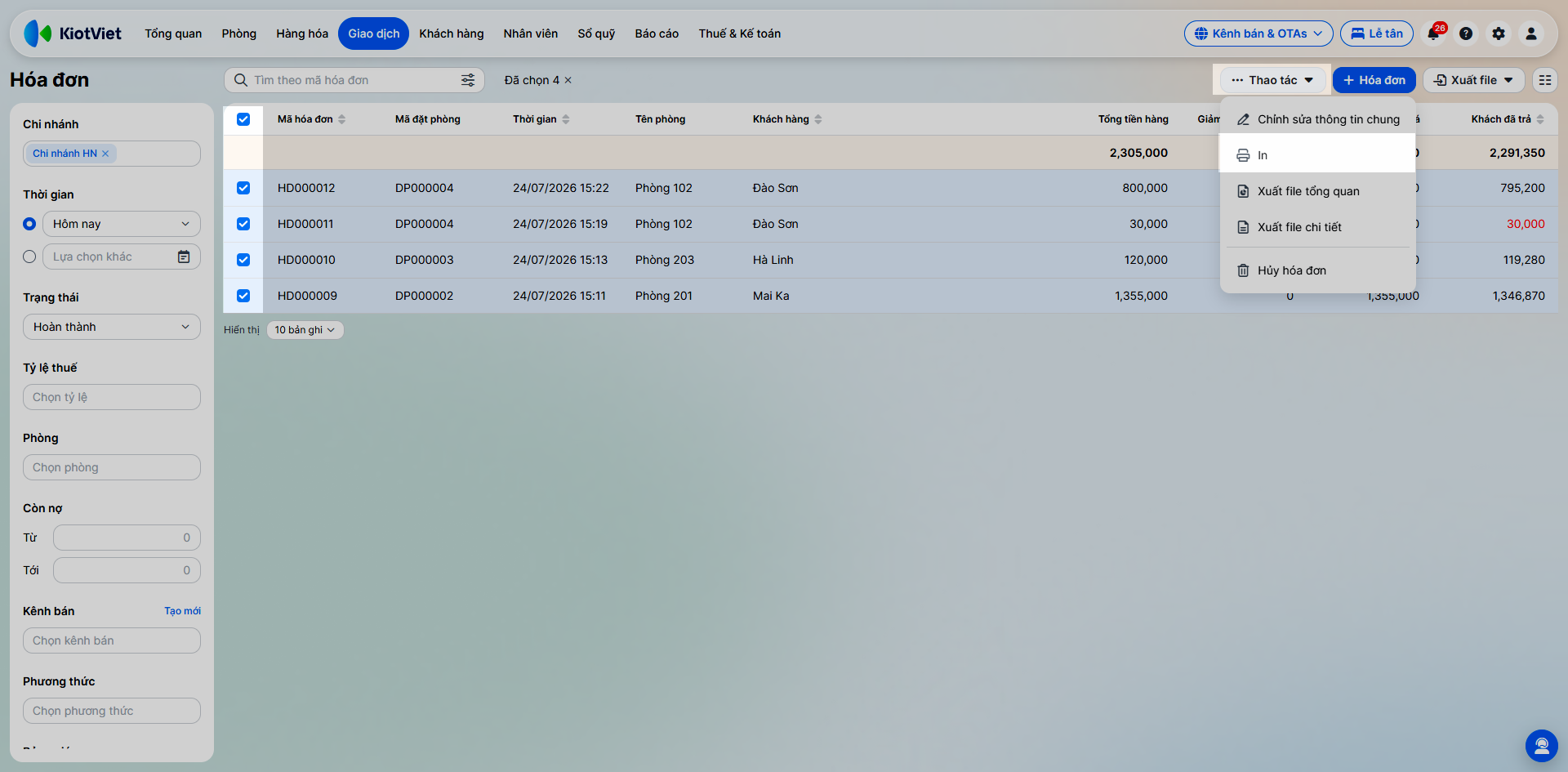1568x772 pixels.
Task: Expand the 'Hôm nay' time dropdown
Action: coord(122,224)
